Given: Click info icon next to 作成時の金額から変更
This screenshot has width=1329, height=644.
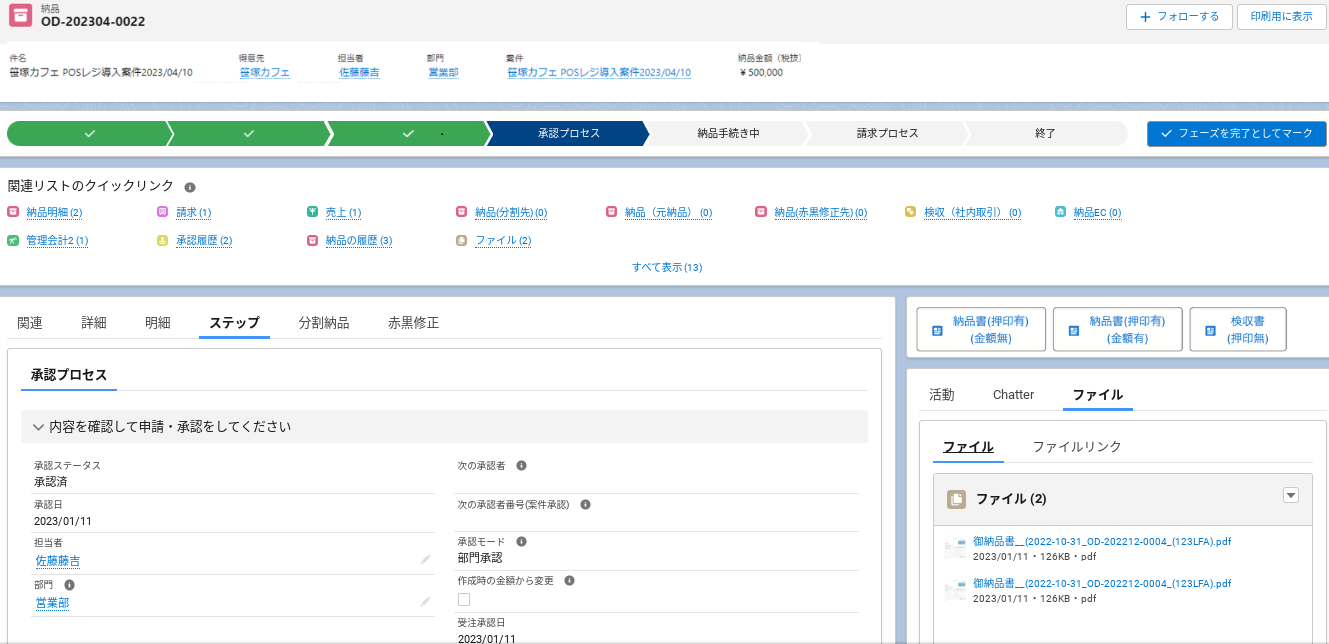Looking at the screenshot, I should click(569, 580).
